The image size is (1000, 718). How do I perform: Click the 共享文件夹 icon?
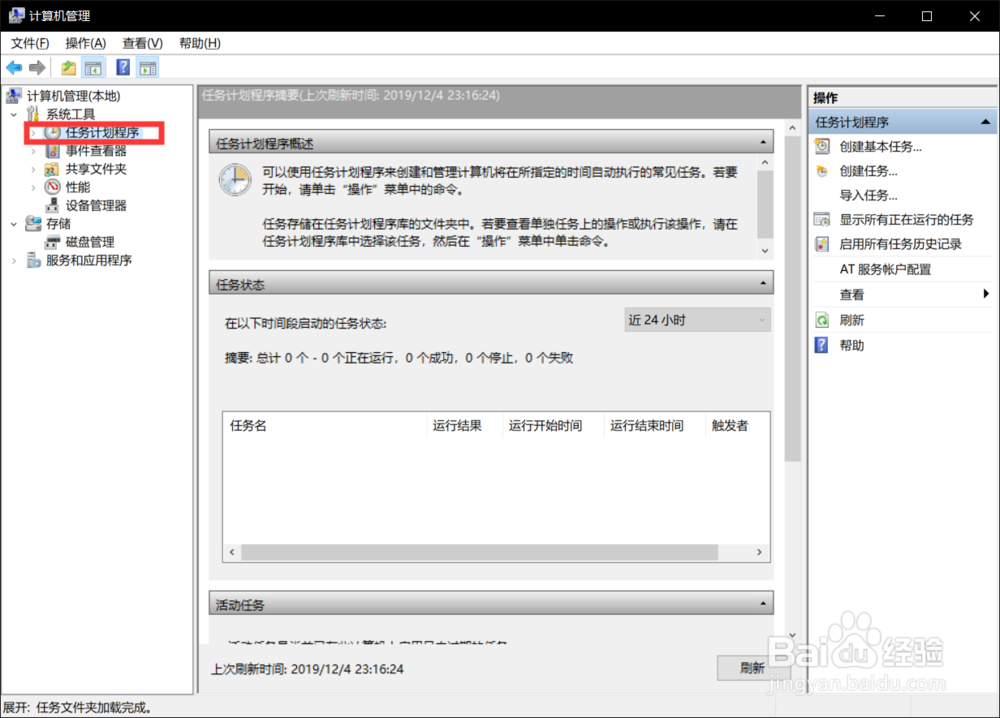tap(52, 170)
